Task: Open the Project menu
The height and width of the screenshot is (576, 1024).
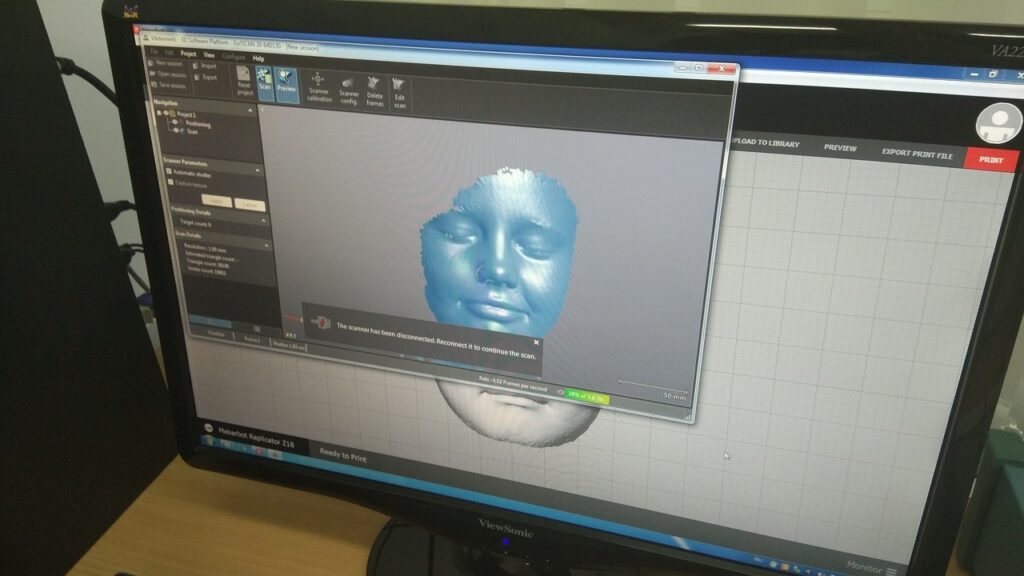Action: click(x=188, y=54)
